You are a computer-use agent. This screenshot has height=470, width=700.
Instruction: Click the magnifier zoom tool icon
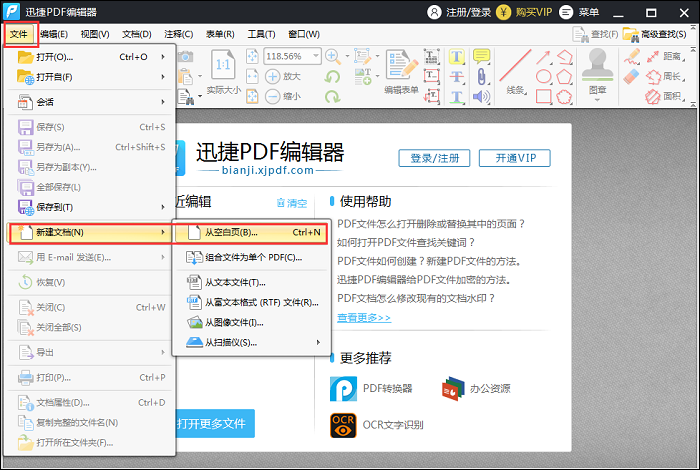click(332, 56)
